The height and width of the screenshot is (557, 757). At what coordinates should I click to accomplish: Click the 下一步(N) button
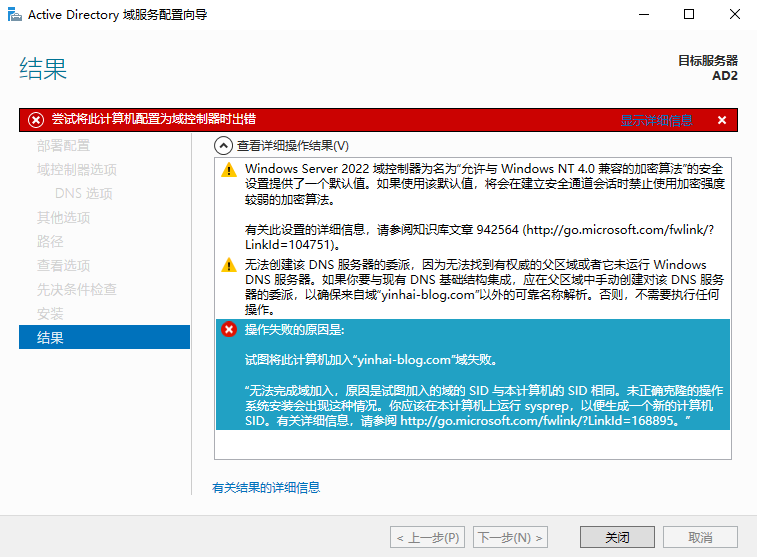(510, 537)
